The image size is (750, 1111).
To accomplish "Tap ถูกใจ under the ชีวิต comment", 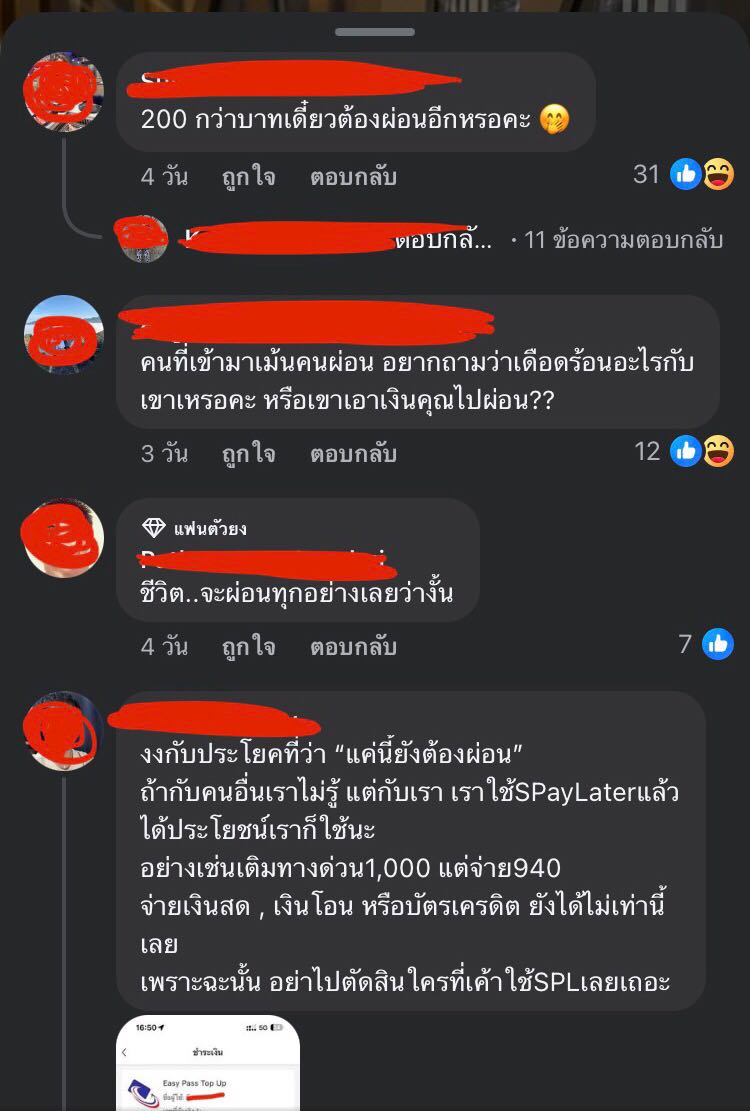I will click(249, 645).
